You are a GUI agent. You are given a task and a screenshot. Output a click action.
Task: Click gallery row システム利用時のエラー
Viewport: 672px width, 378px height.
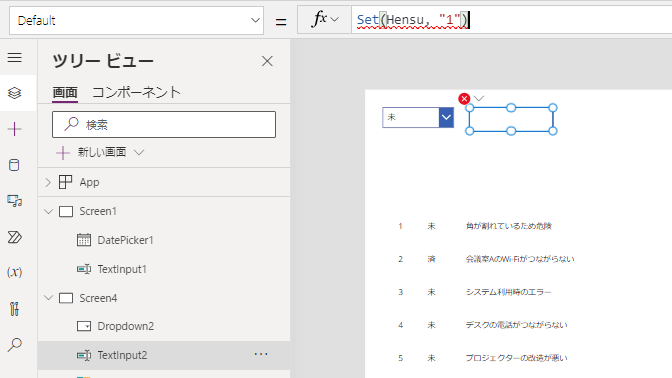(508, 292)
